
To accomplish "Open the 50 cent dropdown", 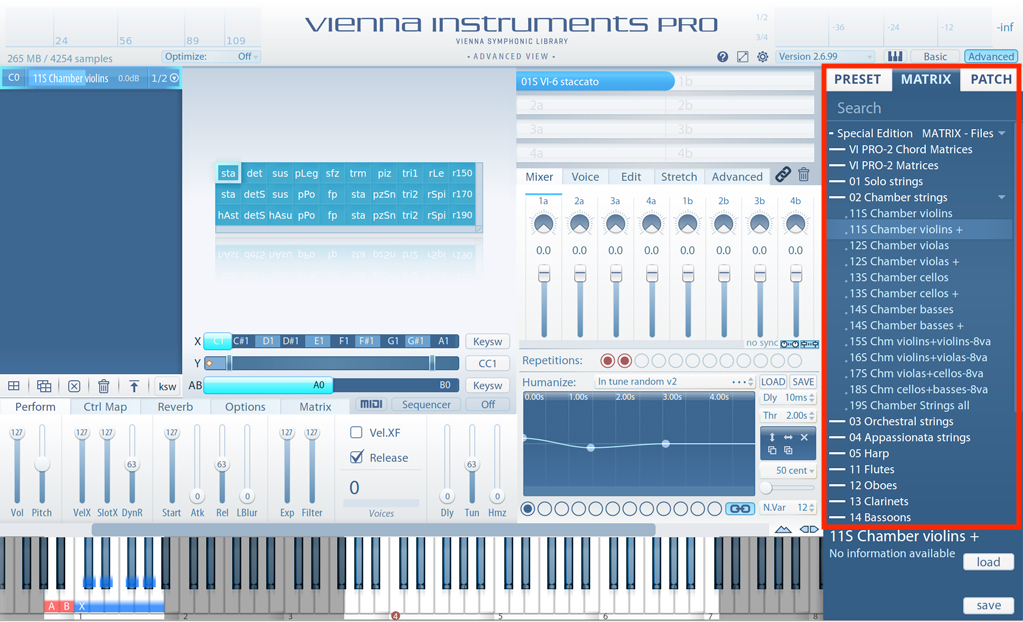I will [788, 471].
